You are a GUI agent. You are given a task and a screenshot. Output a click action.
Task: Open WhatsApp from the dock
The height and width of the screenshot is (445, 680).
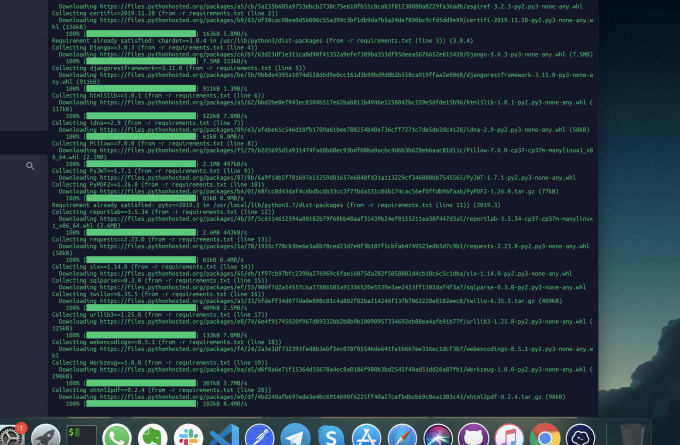pyautogui.click(x=117, y=435)
